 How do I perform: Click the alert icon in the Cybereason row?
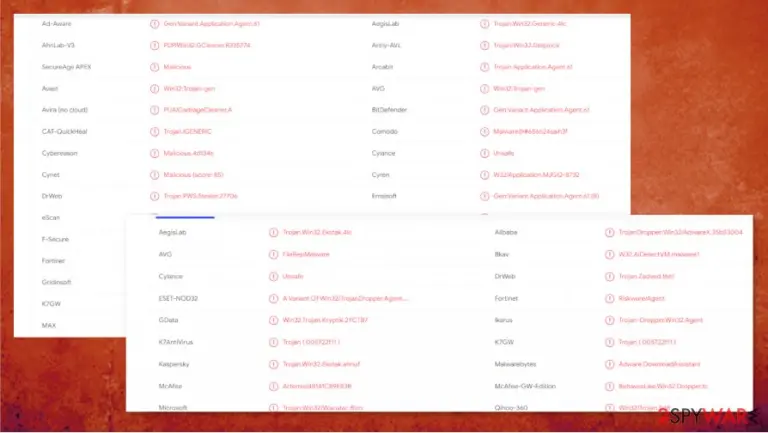click(154, 153)
